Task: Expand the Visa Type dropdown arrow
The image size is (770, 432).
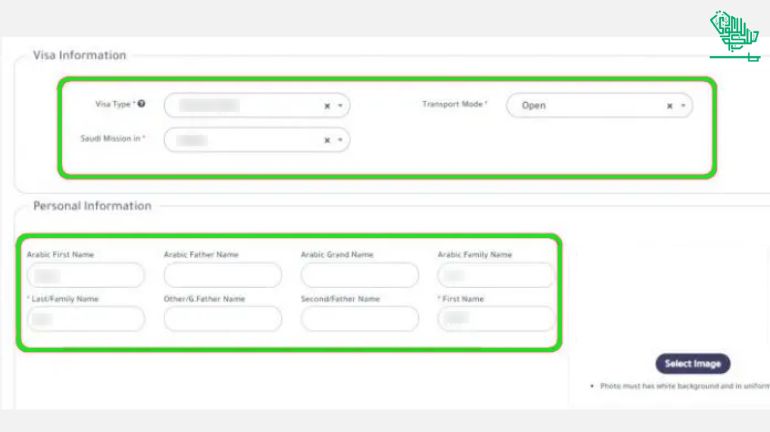Action: 340,106
